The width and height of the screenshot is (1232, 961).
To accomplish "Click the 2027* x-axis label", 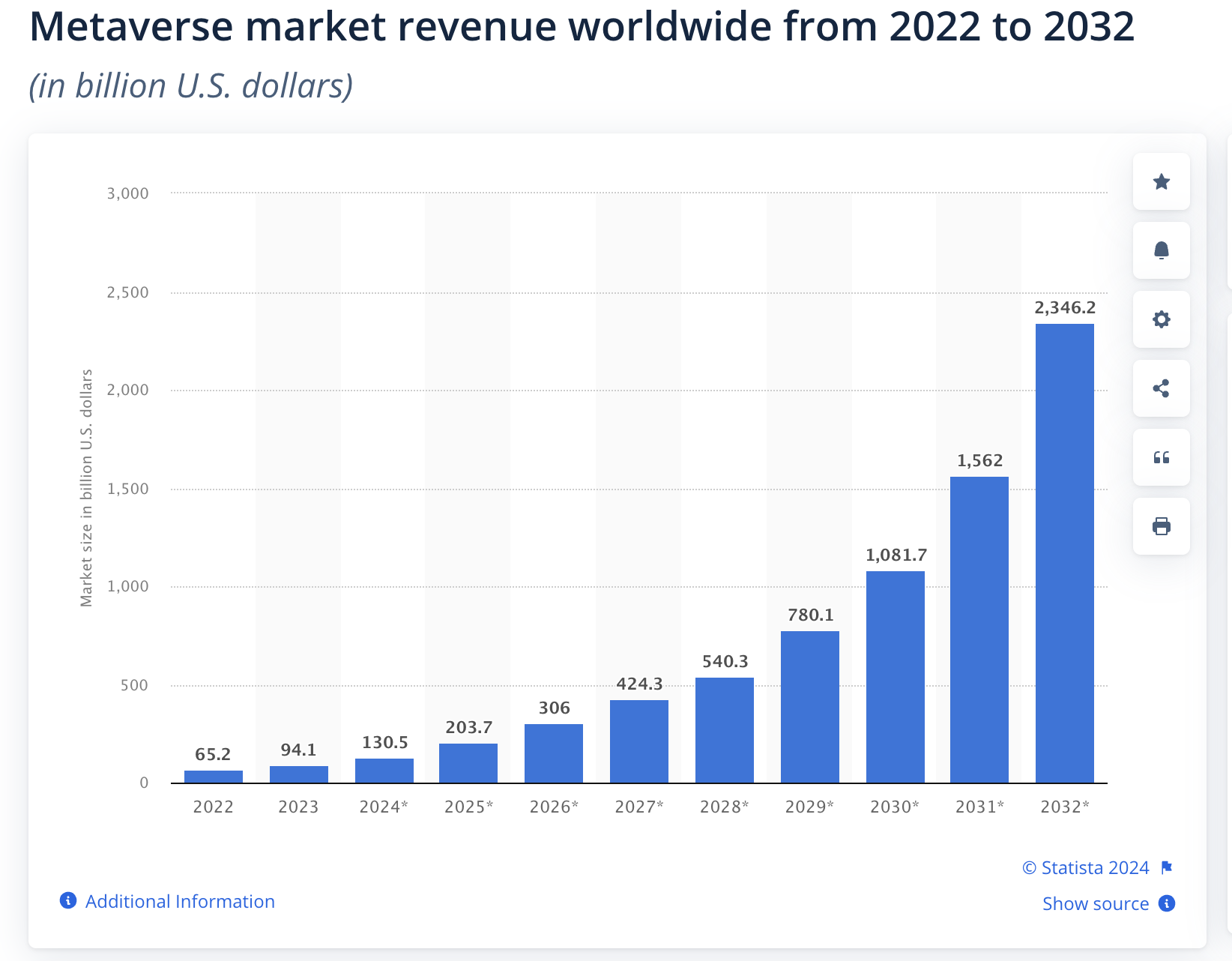I will tap(639, 807).
